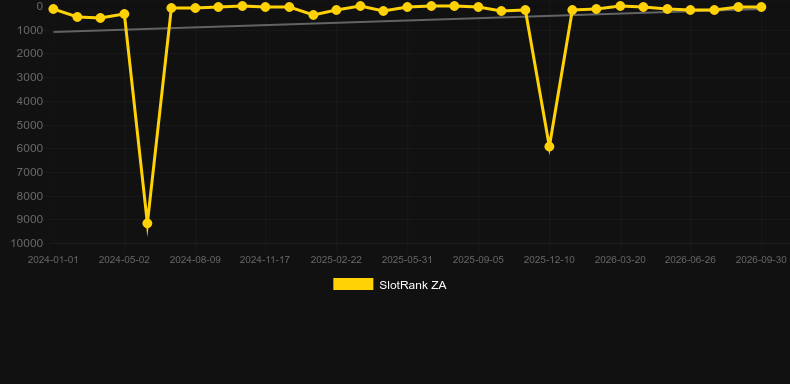This screenshot has width=790, height=384.
Task: Click the data point above 2024-05-02
Action: coord(124,14)
